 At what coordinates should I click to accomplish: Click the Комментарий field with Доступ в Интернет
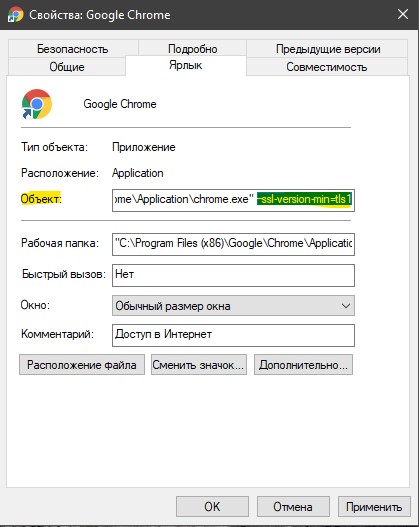(x=233, y=335)
